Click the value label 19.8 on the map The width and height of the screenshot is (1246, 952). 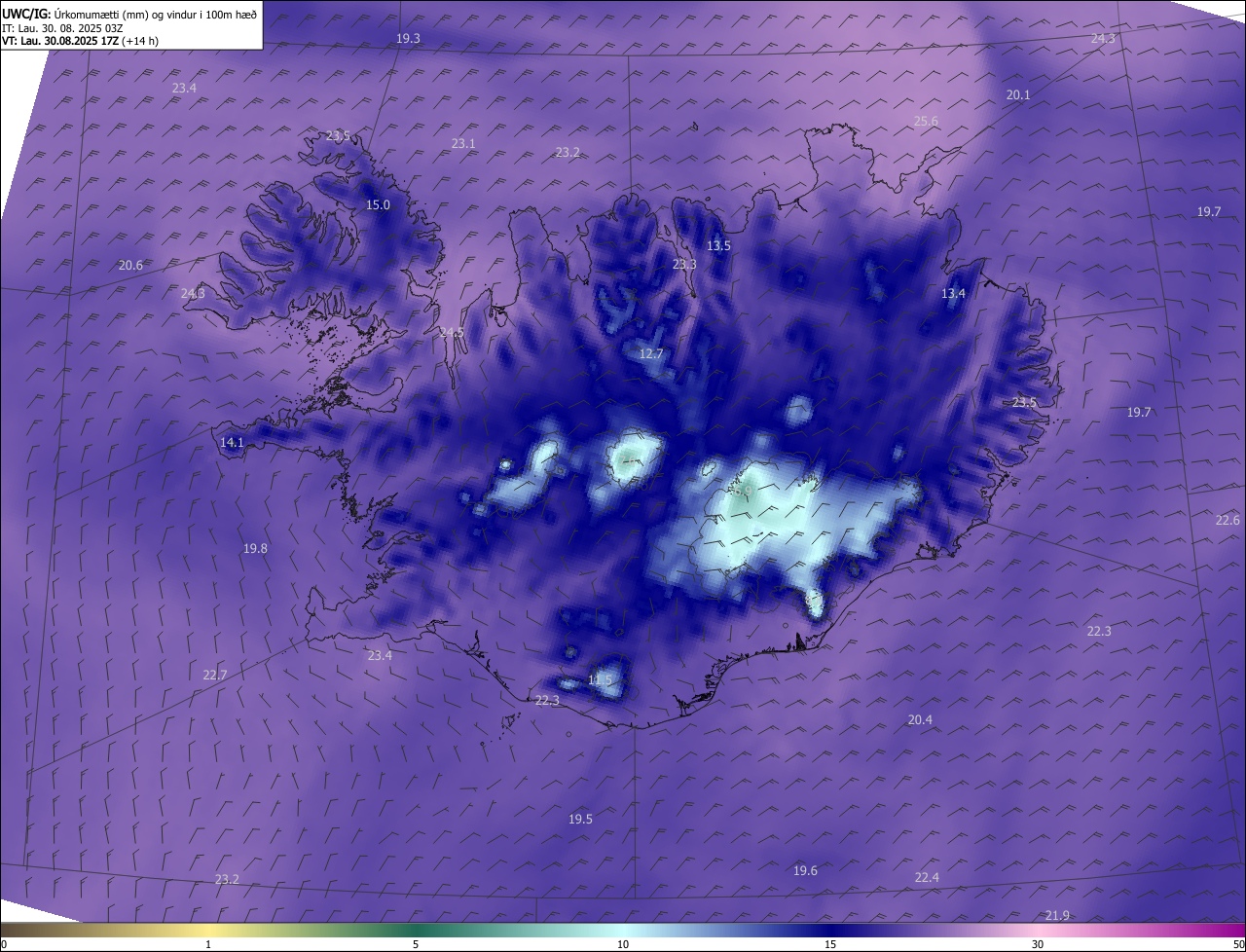[x=255, y=548]
